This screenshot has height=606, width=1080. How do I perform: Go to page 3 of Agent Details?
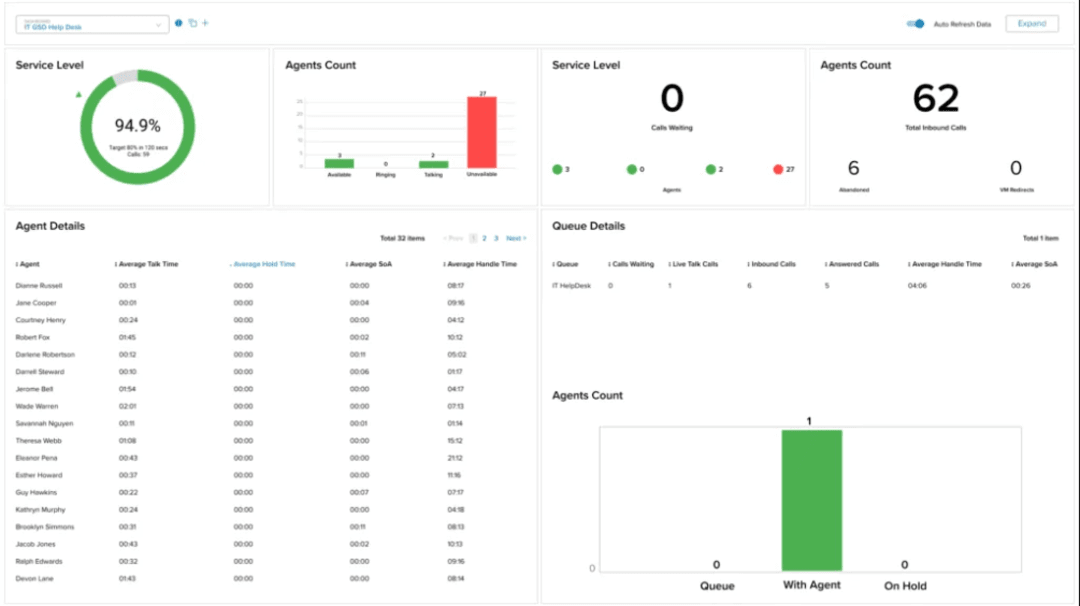tap(497, 238)
